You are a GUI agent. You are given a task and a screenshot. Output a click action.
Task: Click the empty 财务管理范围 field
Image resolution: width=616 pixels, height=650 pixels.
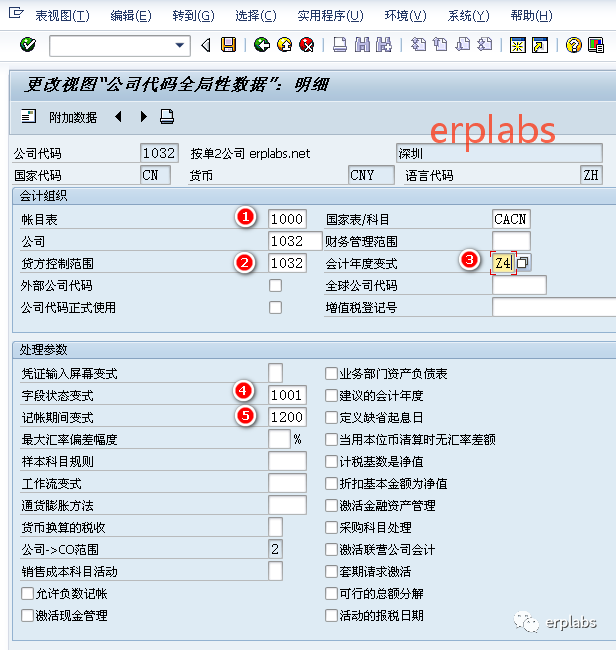click(x=511, y=241)
